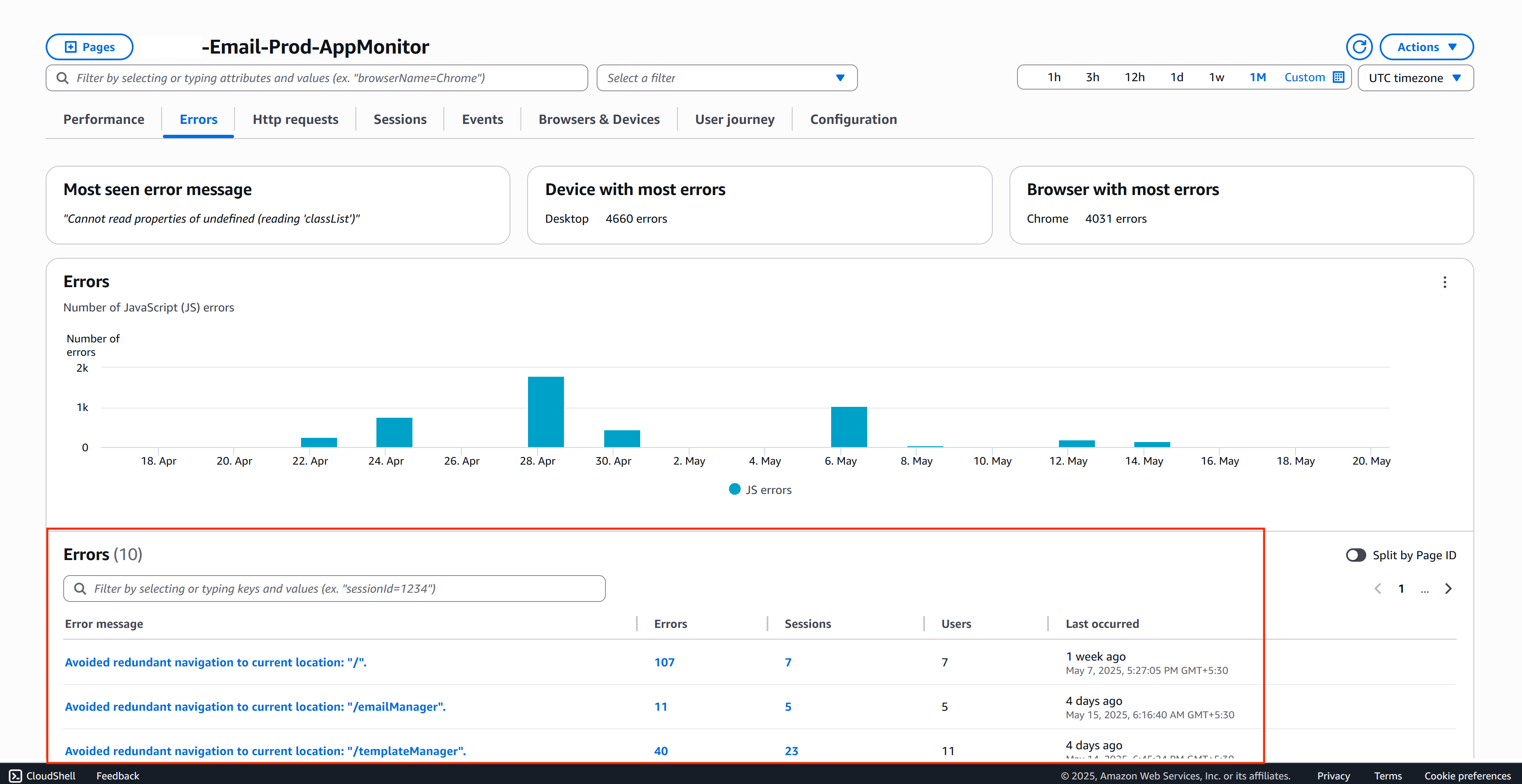1522x784 pixels.
Task: Enable Split by Page ID
Action: 1355,555
